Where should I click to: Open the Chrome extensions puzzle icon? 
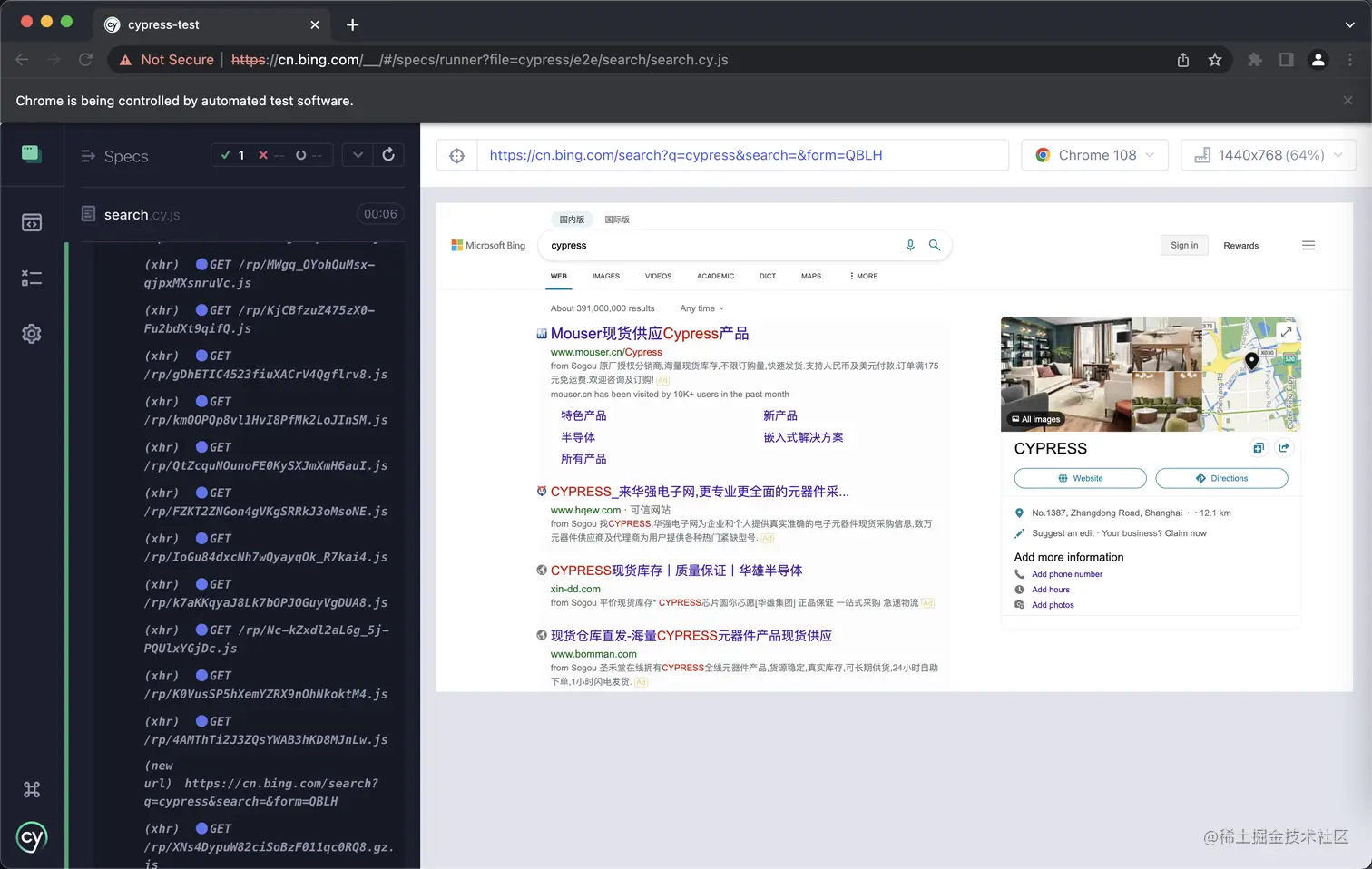1255,60
